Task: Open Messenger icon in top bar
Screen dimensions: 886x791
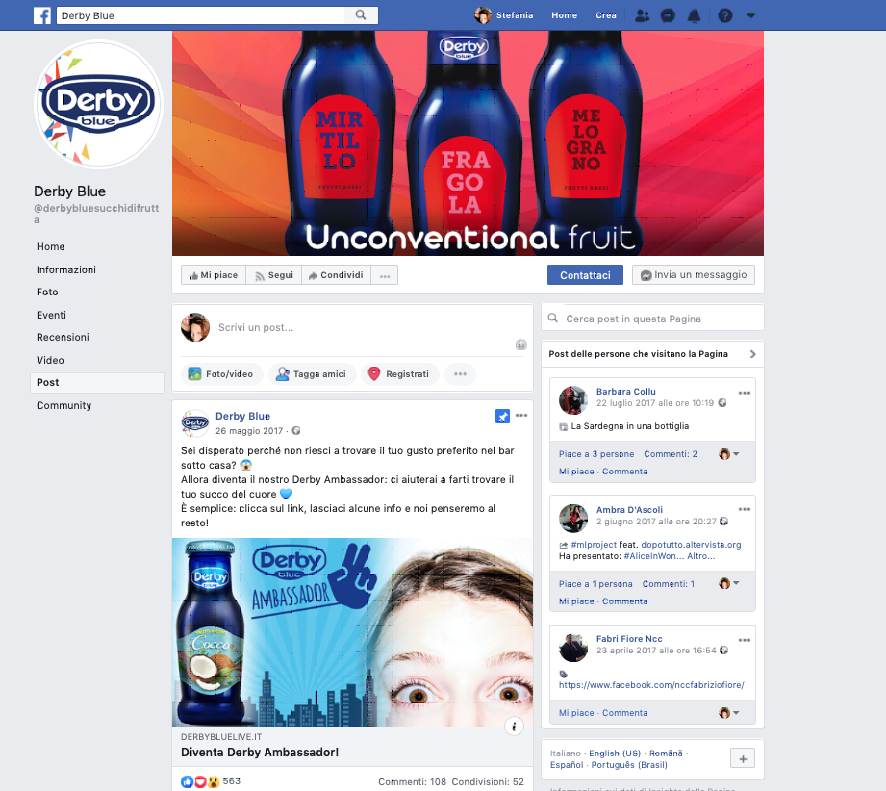Action: pyautogui.click(x=667, y=16)
